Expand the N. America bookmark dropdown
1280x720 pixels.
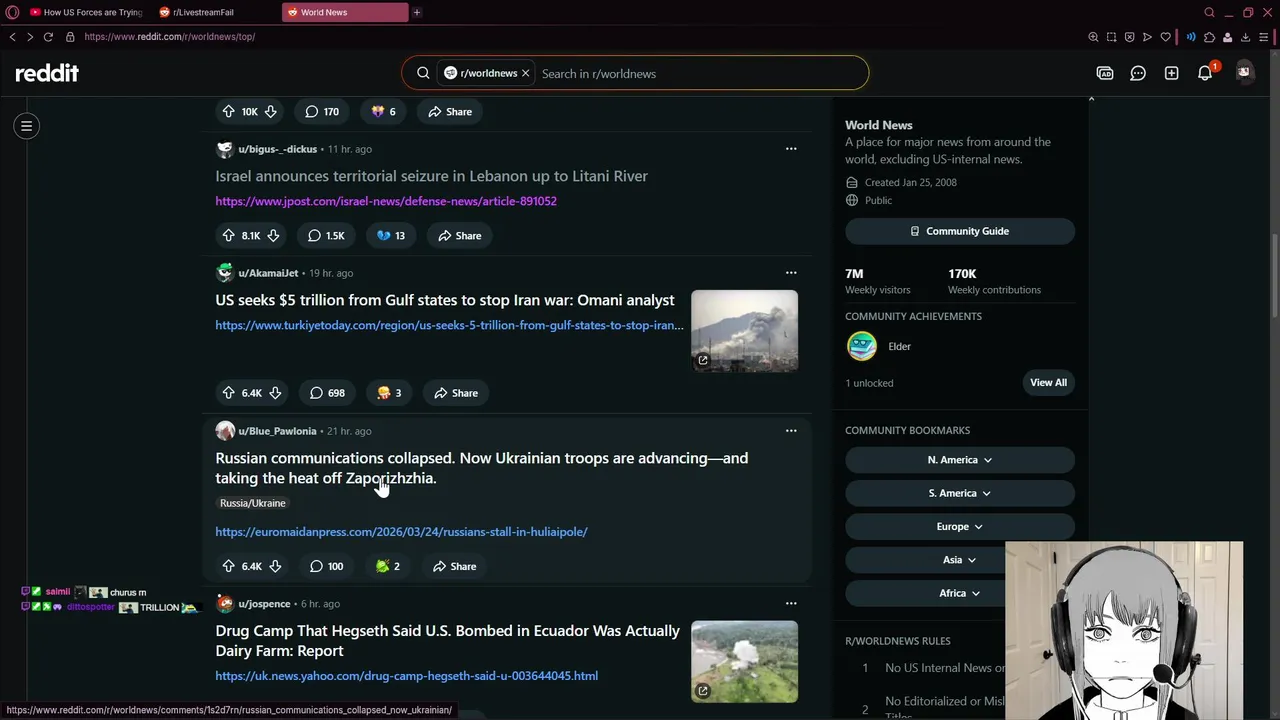tap(960, 460)
